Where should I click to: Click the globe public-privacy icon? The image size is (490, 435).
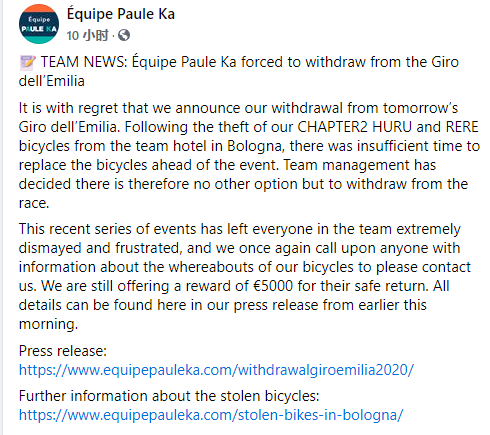(124, 35)
